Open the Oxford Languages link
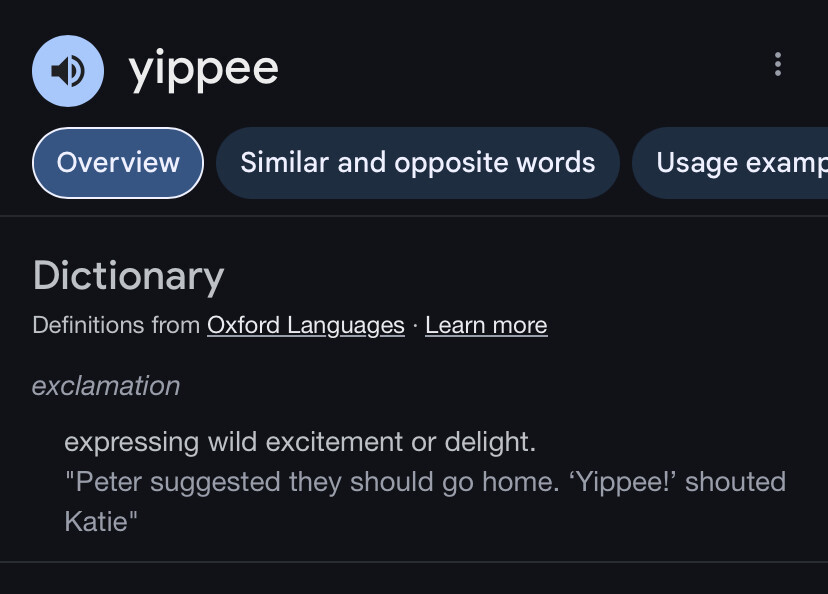 (x=306, y=325)
